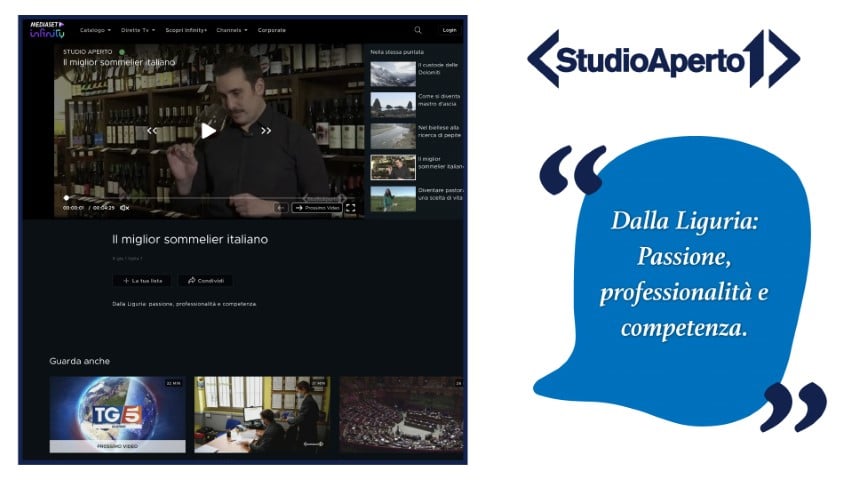Open the Corporate menu item

click(271, 30)
